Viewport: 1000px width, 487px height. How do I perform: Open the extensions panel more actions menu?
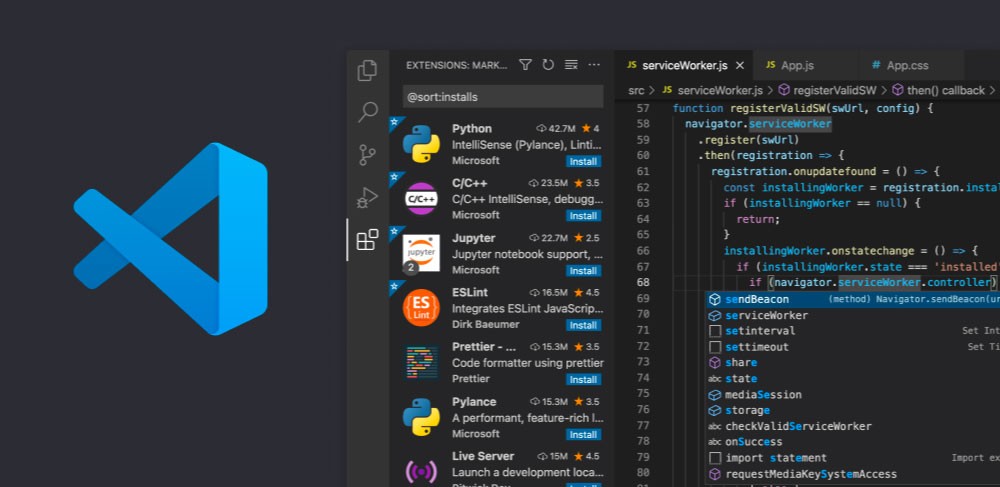594,65
